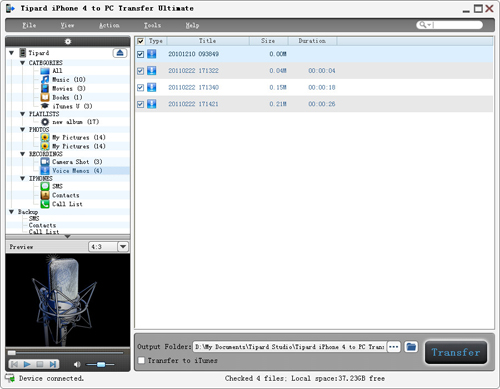
Task: Uncheck the 20101210 093849 file checkbox
Action: [x=141, y=54]
